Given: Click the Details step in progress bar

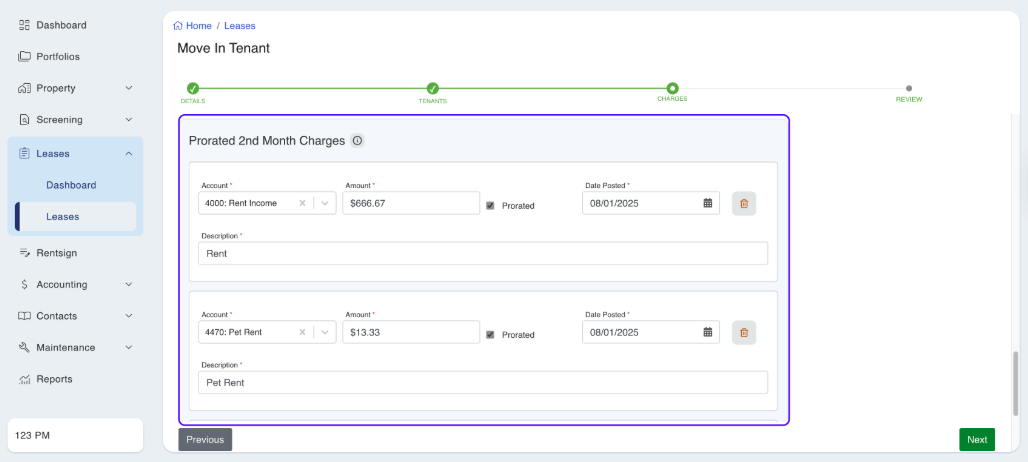Looking at the screenshot, I should coord(193,89).
